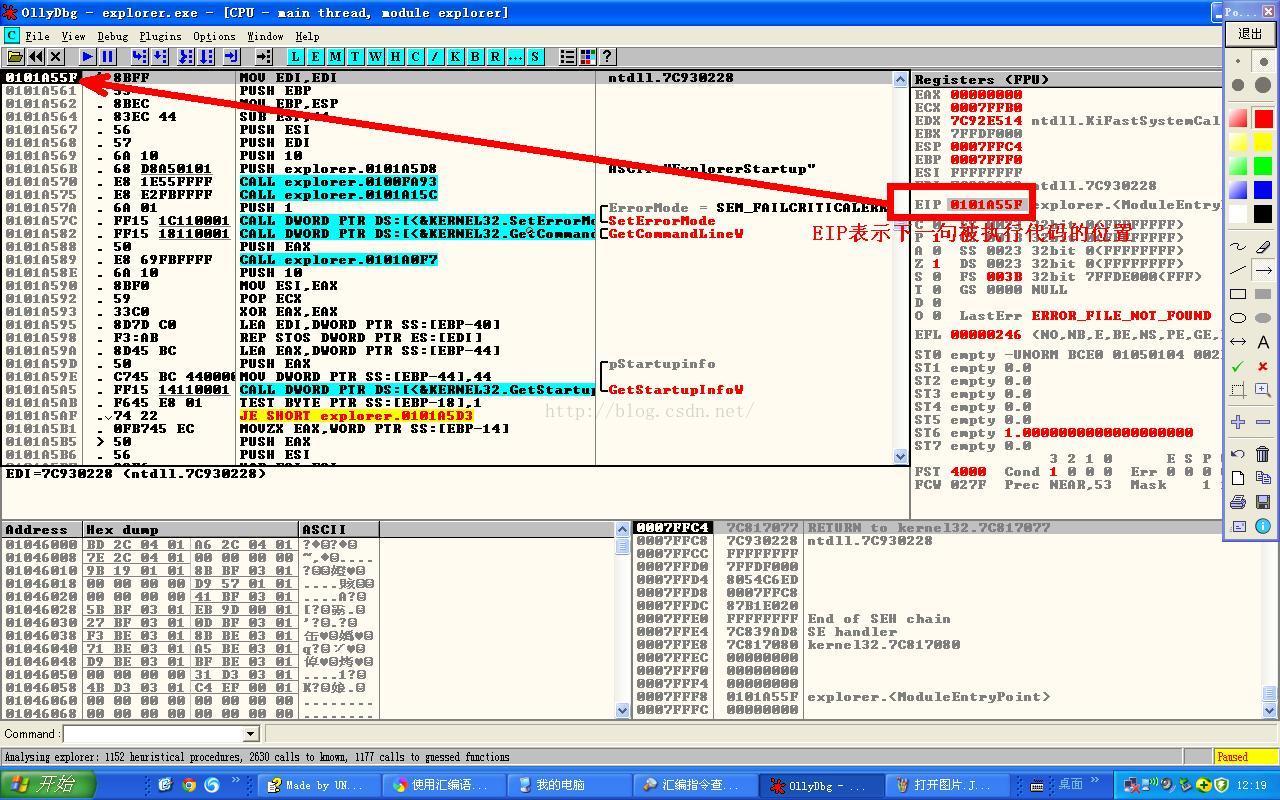Click the Run program play icon
The image size is (1280, 800).
[88, 57]
